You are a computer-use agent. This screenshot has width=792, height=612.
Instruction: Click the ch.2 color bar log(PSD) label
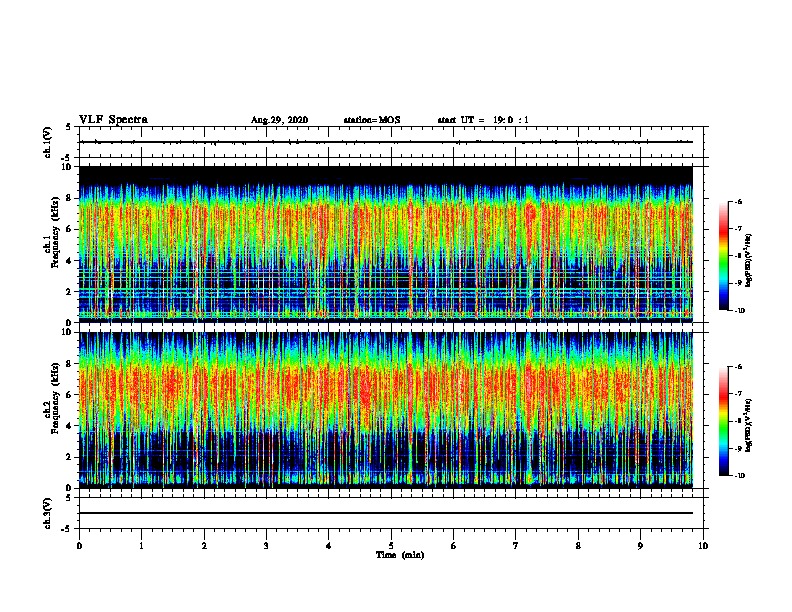[748, 426]
